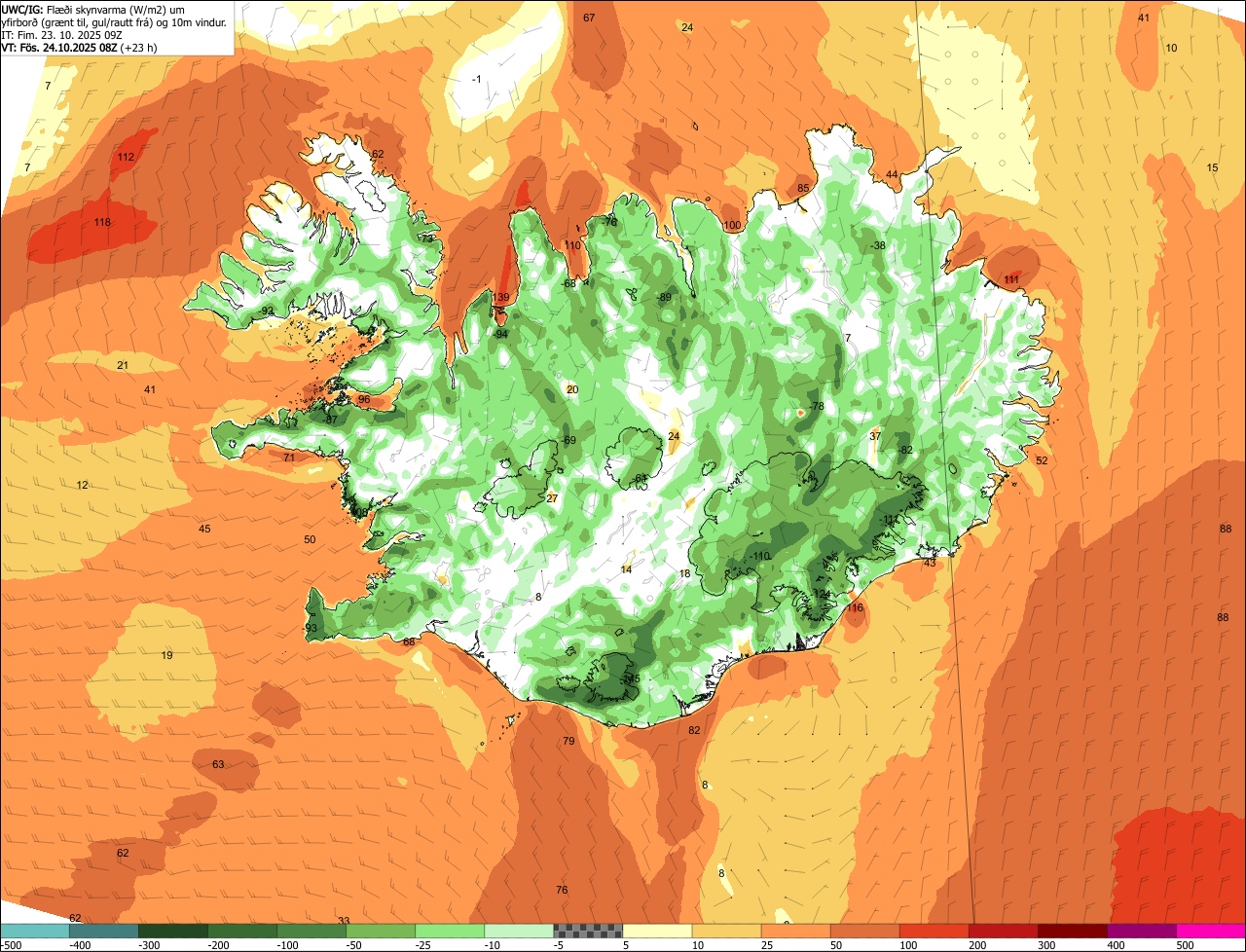Image resolution: width=1246 pixels, height=952 pixels.
Task: Click the value 68 south of Reykjanes
Action: point(409,642)
